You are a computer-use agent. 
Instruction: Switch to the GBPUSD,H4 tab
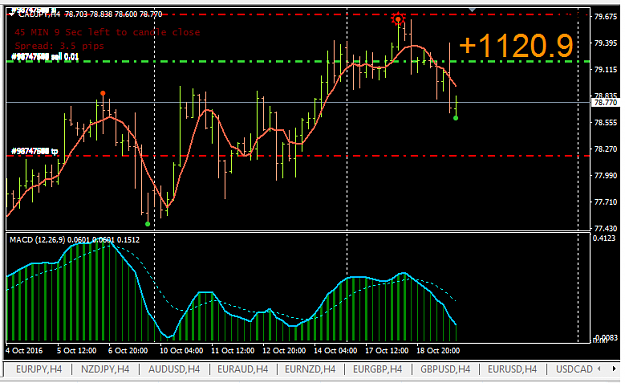(x=445, y=369)
